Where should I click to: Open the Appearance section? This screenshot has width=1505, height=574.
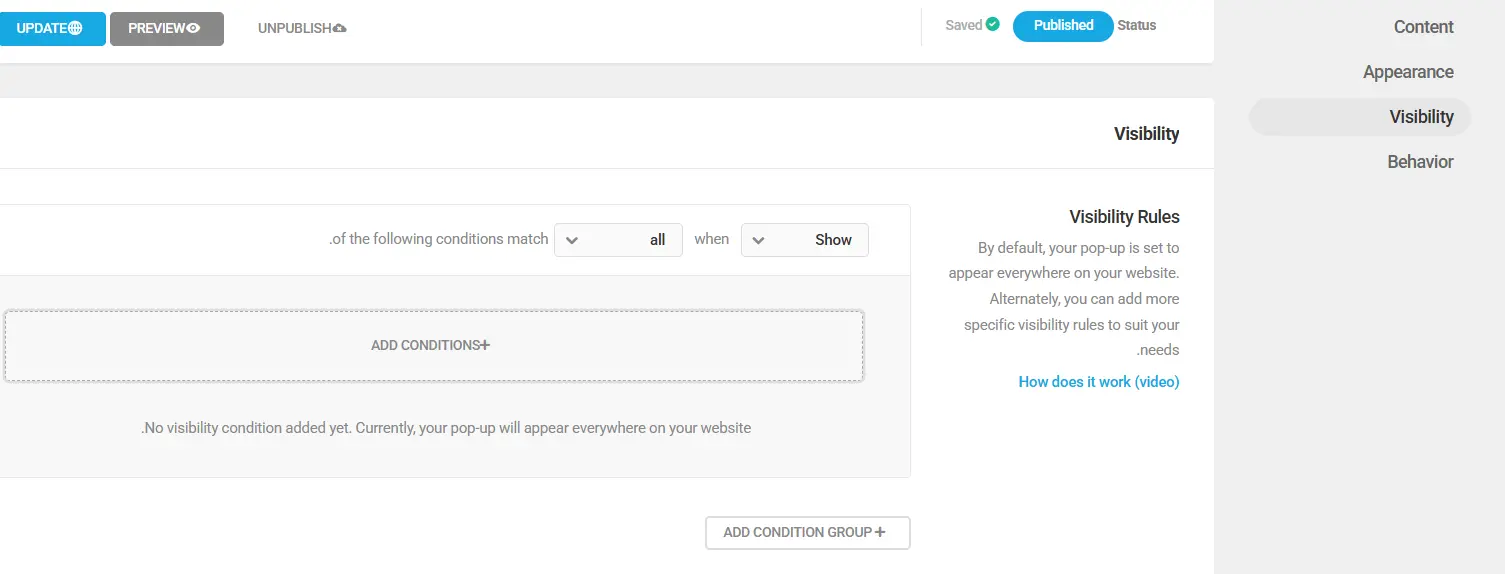[1408, 72]
